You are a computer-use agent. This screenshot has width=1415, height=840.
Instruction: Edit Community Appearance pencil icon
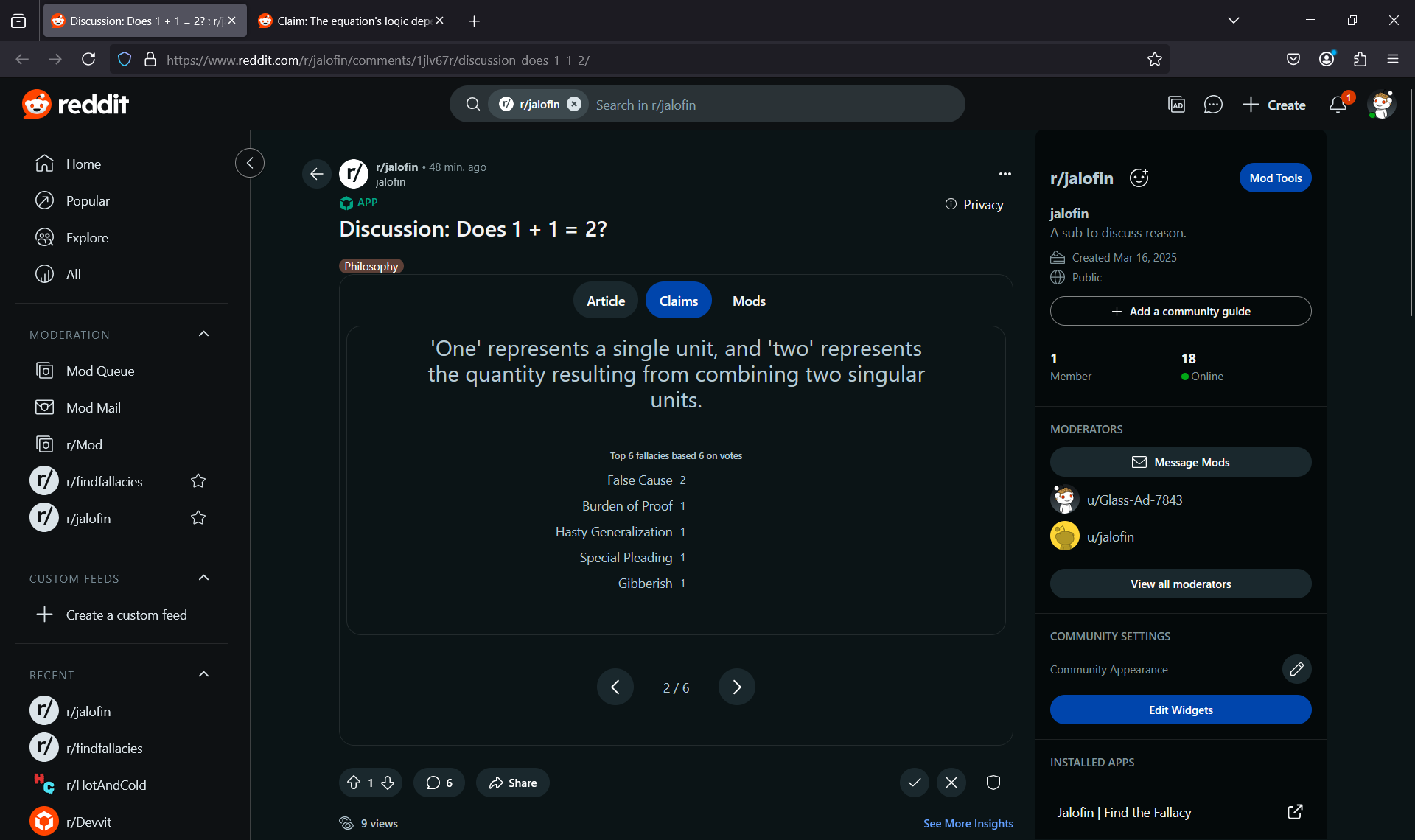[1296, 669]
